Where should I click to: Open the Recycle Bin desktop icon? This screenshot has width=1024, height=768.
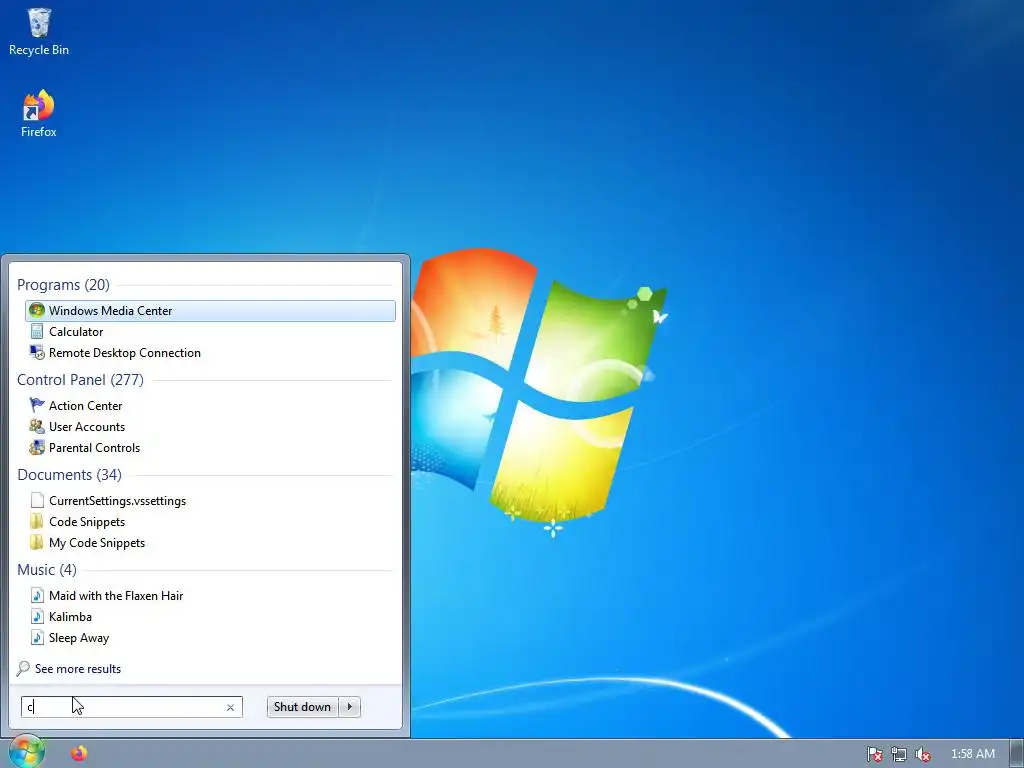(x=39, y=31)
